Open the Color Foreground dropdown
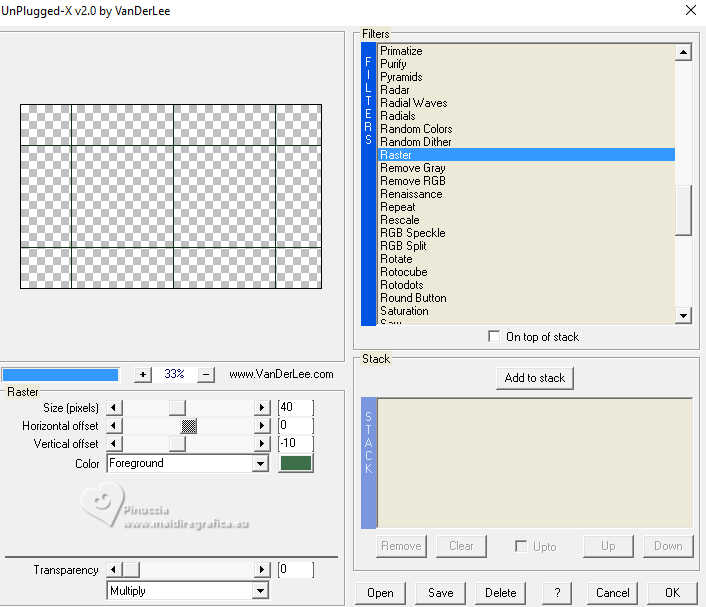This screenshot has width=706, height=607. pos(260,464)
